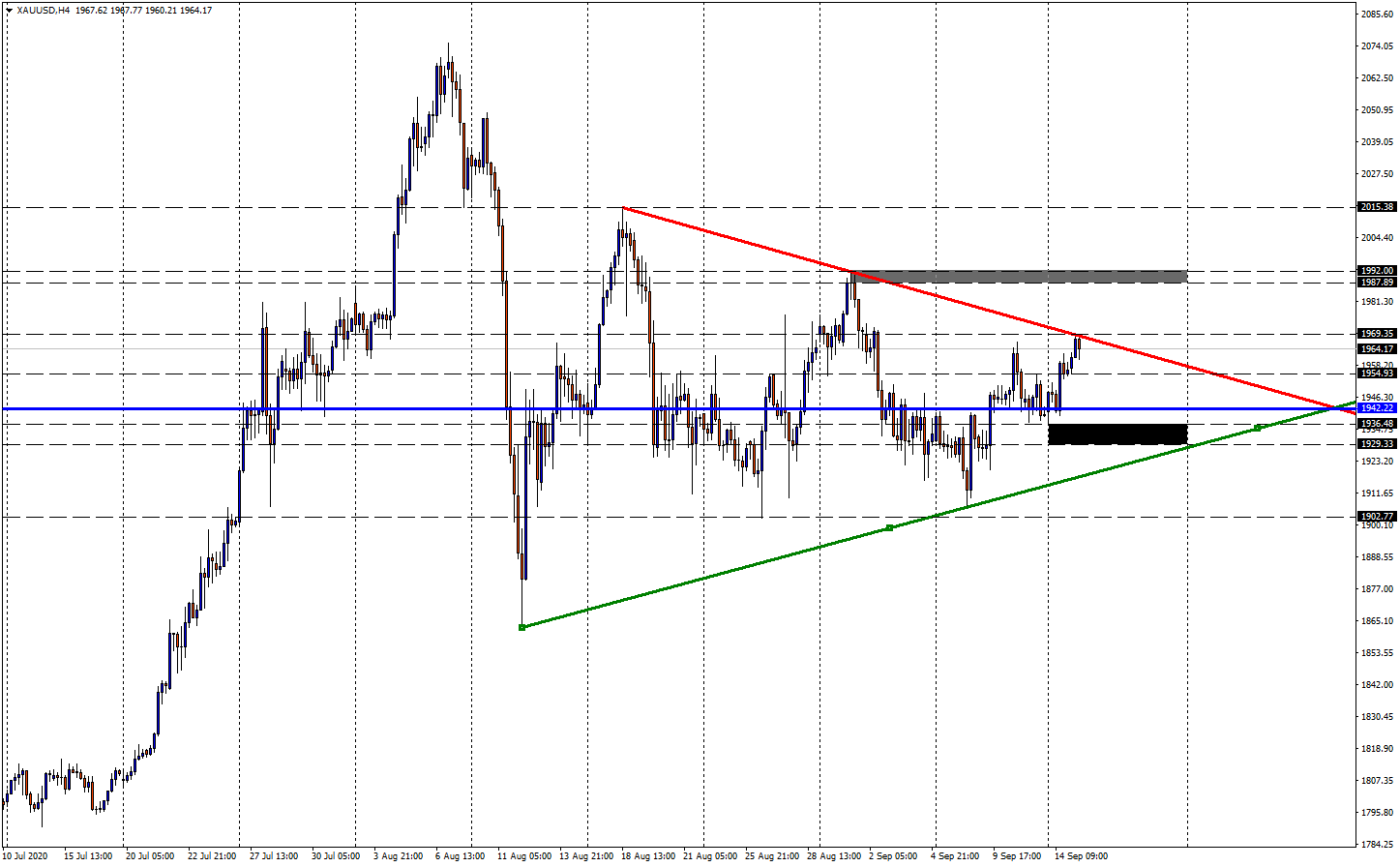Click the 2085.60 price scale value
1400x867 pixels.
coord(1377,15)
